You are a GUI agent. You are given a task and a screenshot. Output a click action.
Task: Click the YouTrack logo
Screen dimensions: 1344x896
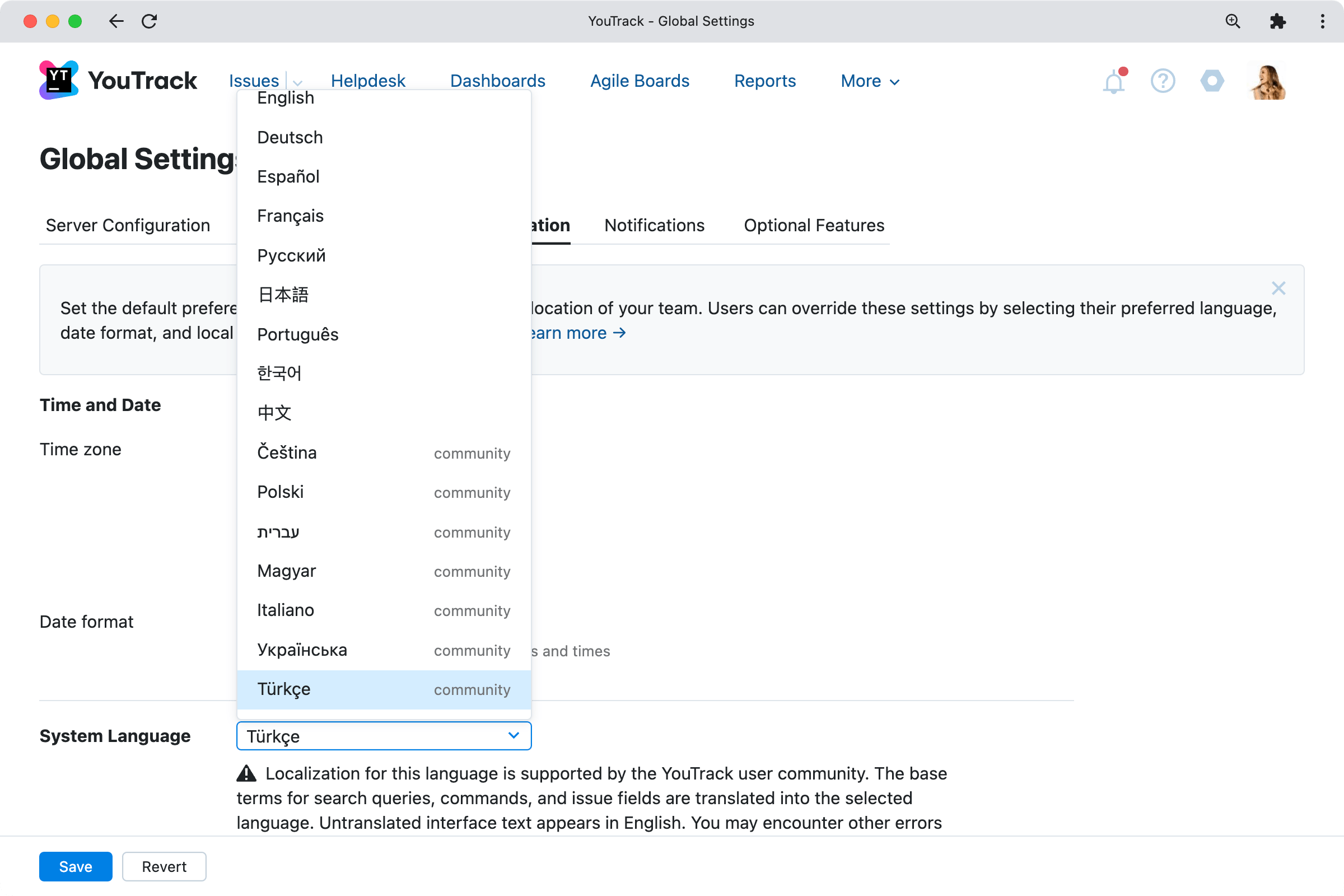117,80
